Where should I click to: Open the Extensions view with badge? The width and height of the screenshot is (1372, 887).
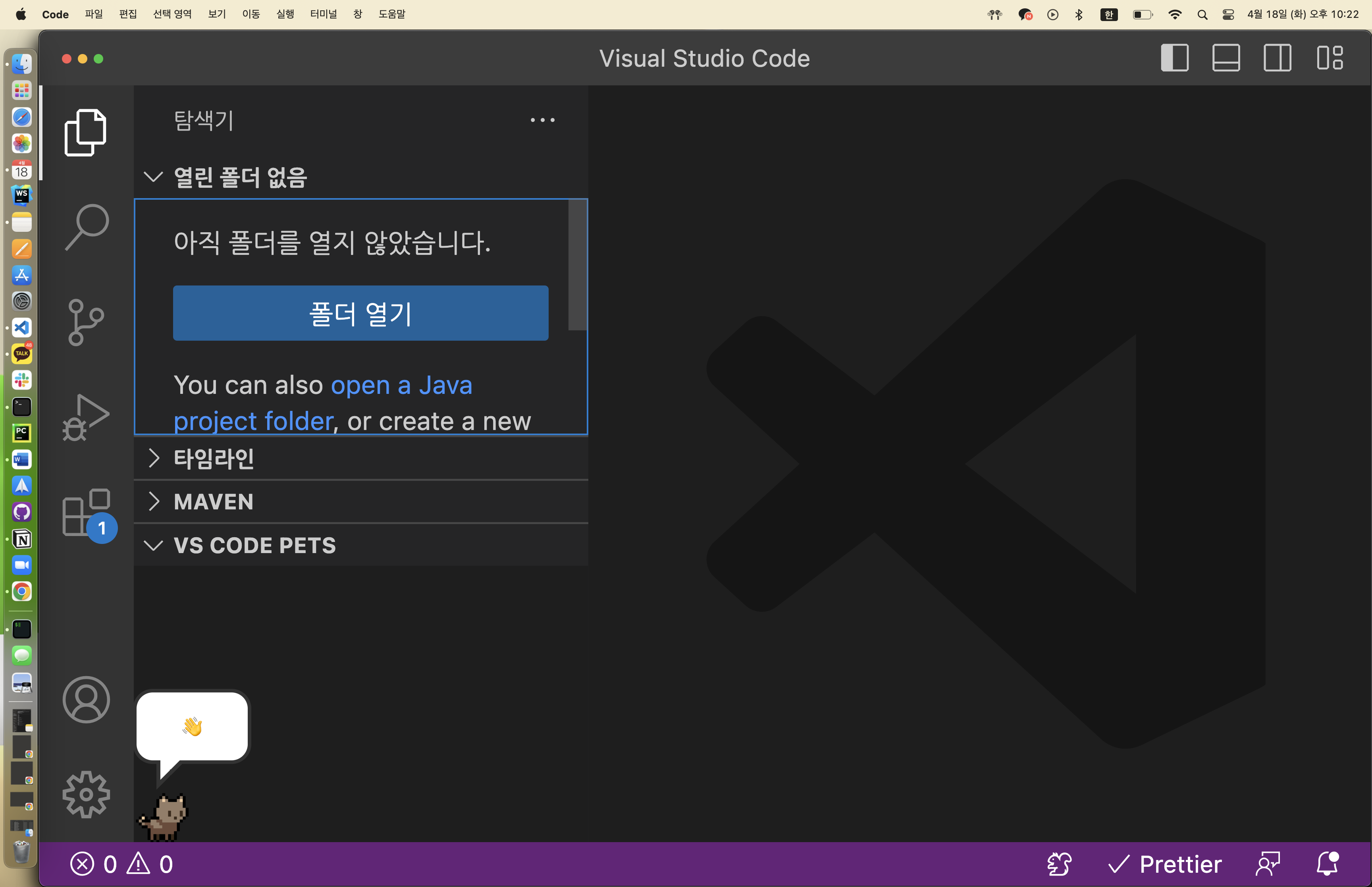tap(87, 512)
